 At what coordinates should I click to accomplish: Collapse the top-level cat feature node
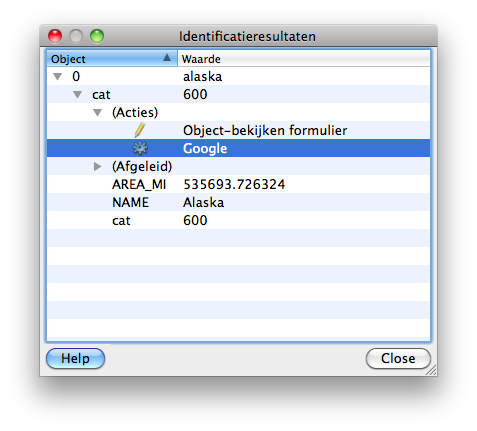(77, 95)
